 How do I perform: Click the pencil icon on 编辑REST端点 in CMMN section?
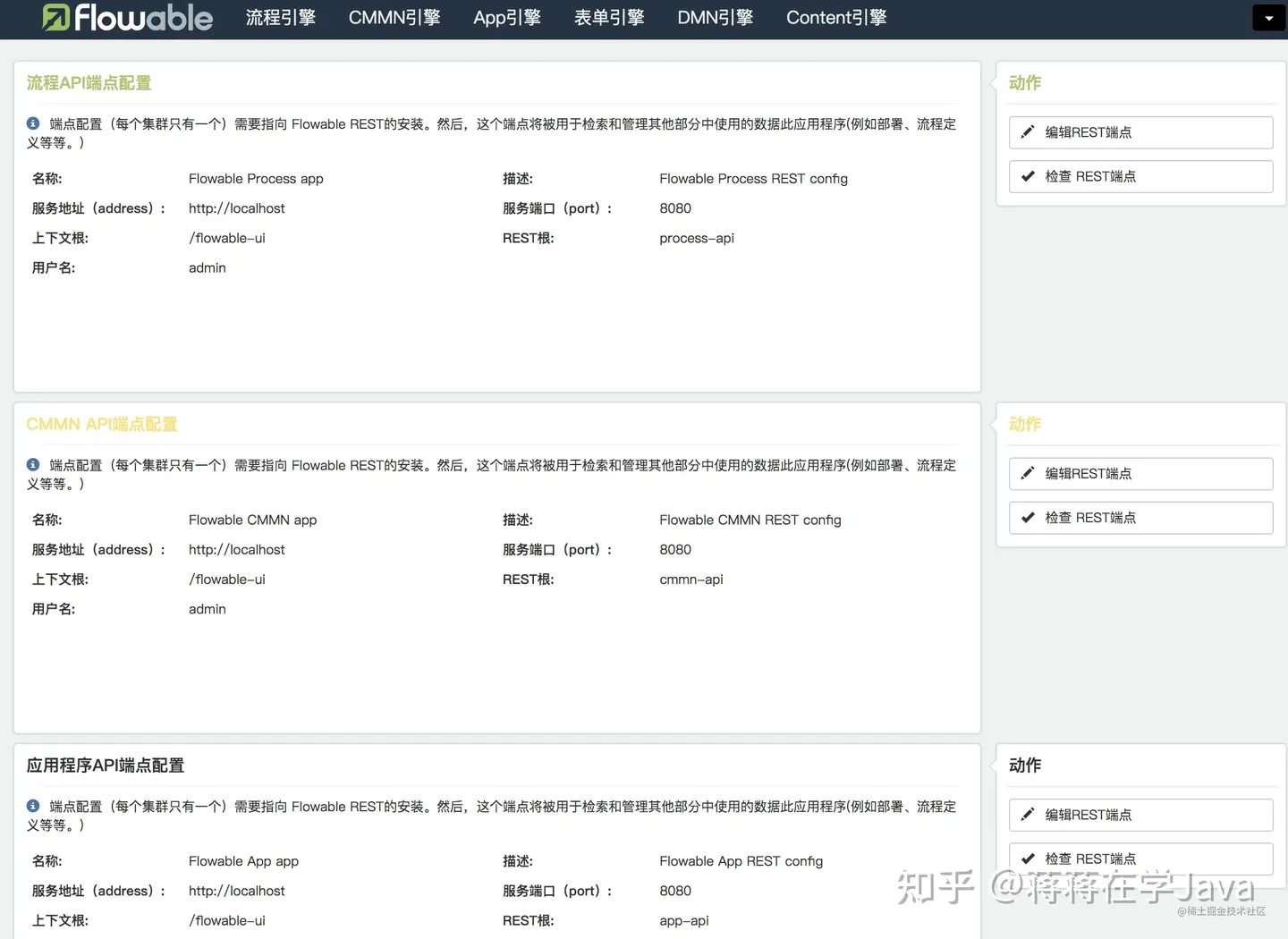(1027, 473)
